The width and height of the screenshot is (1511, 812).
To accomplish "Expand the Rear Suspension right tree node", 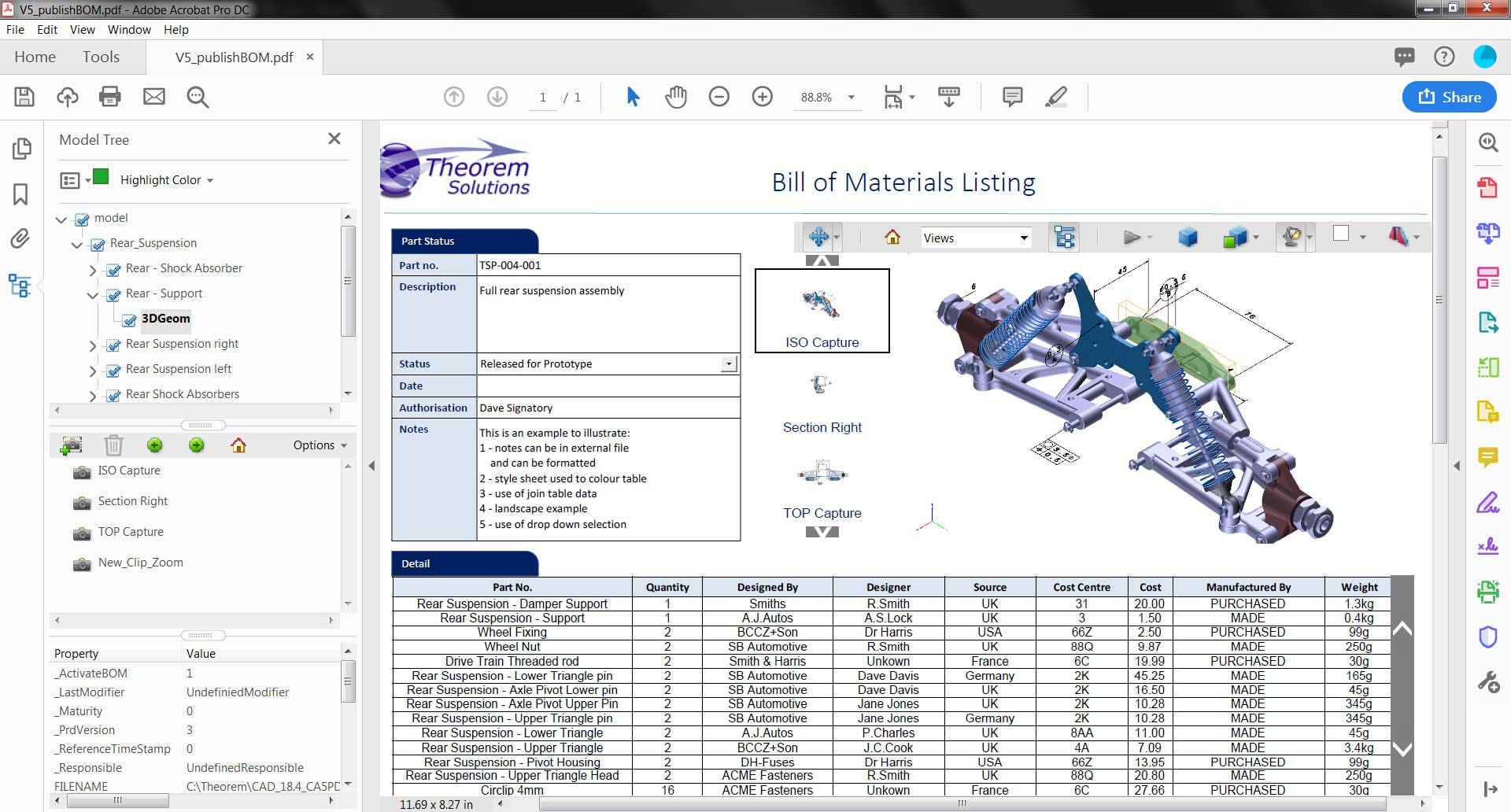I will [92, 346].
